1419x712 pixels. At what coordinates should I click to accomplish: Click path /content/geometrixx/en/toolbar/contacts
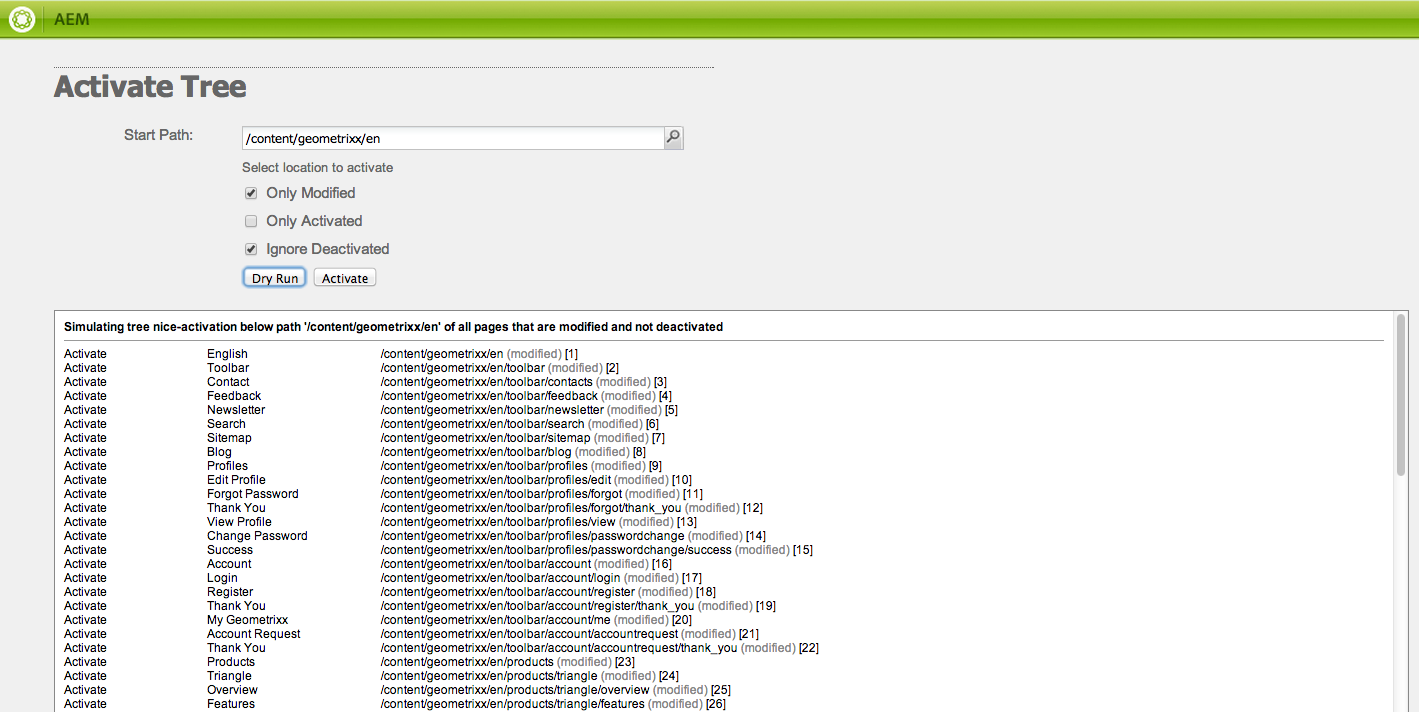click(486, 382)
